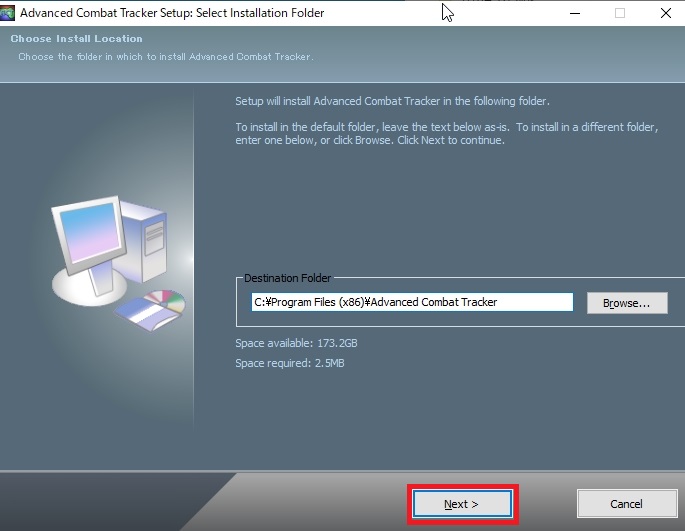Minimize the setup window
685x531 pixels.
point(575,13)
